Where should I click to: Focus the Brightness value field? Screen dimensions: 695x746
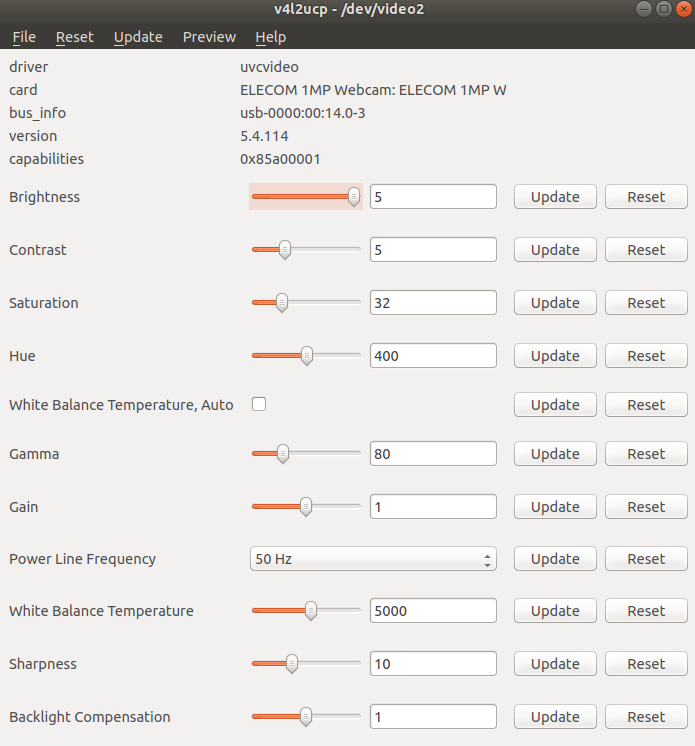click(x=433, y=196)
